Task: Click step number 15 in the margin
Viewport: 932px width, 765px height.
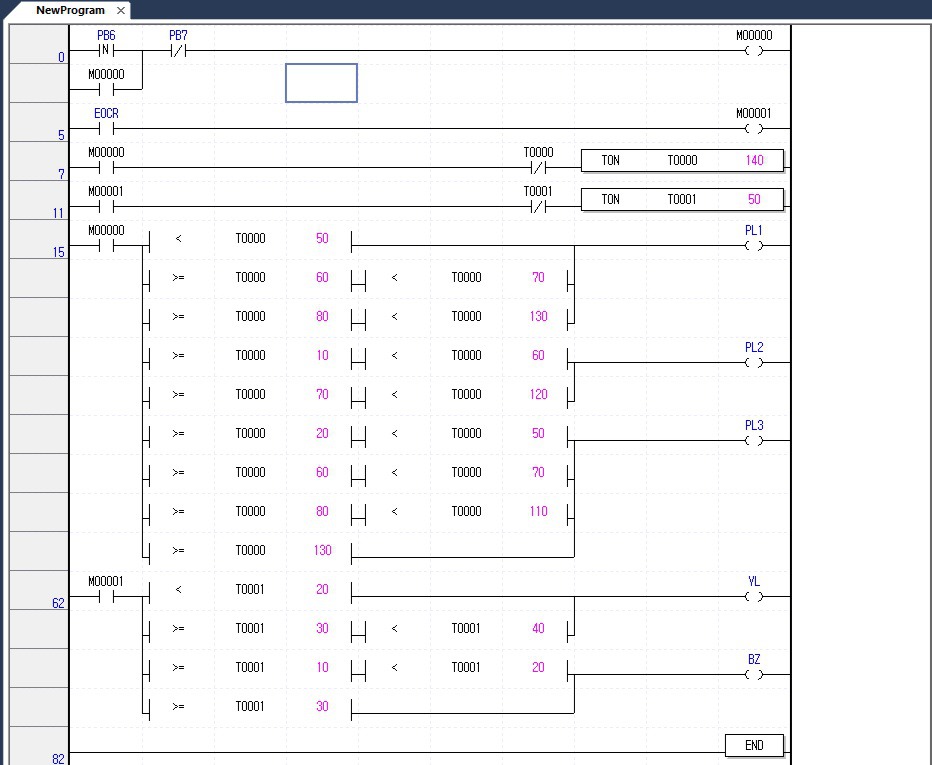Action: [58, 253]
